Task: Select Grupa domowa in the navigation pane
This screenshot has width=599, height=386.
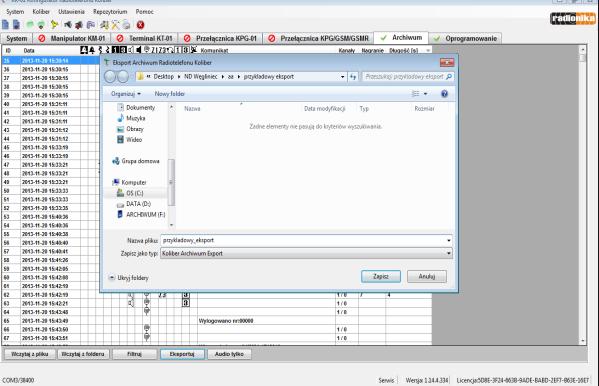Action: click(136, 161)
